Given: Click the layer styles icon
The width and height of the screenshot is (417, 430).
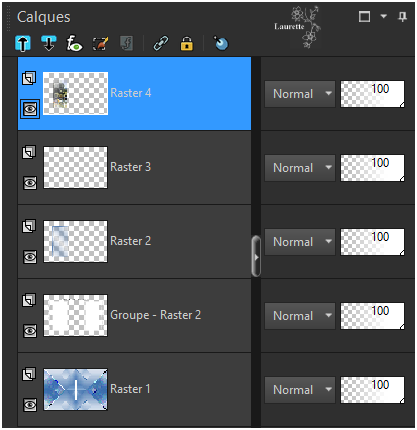Looking at the screenshot, I should click(126, 43).
